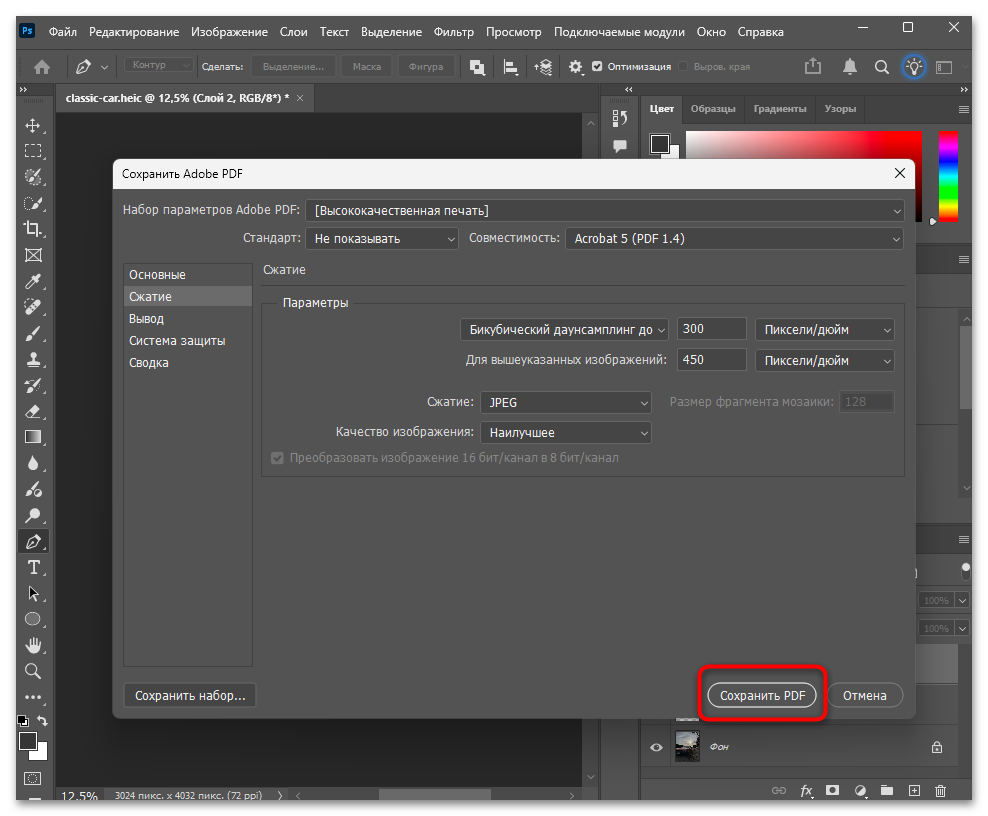
Task: Select the Hand tool
Action: click(x=33, y=645)
